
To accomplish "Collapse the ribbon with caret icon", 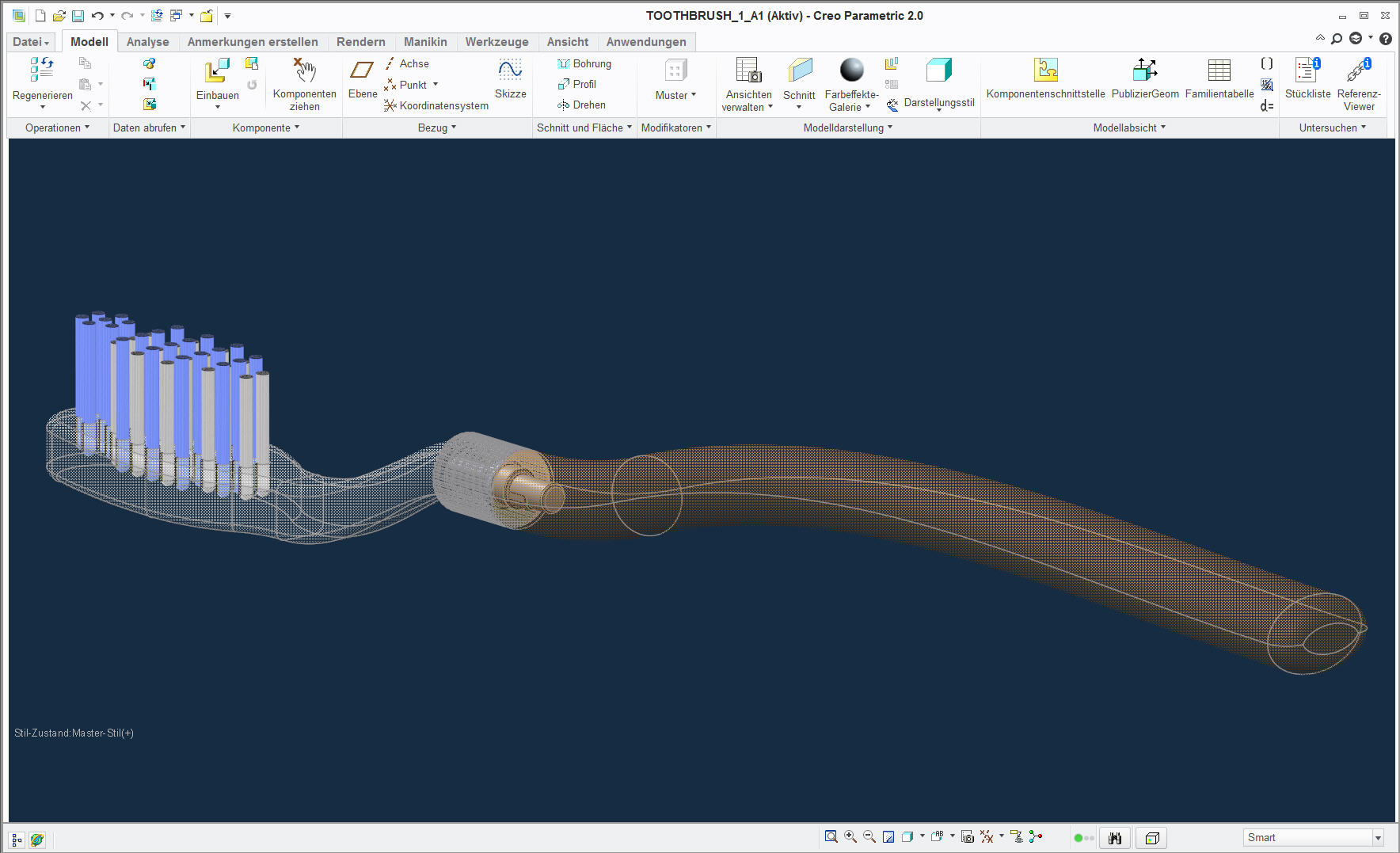I will [1320, 37].
